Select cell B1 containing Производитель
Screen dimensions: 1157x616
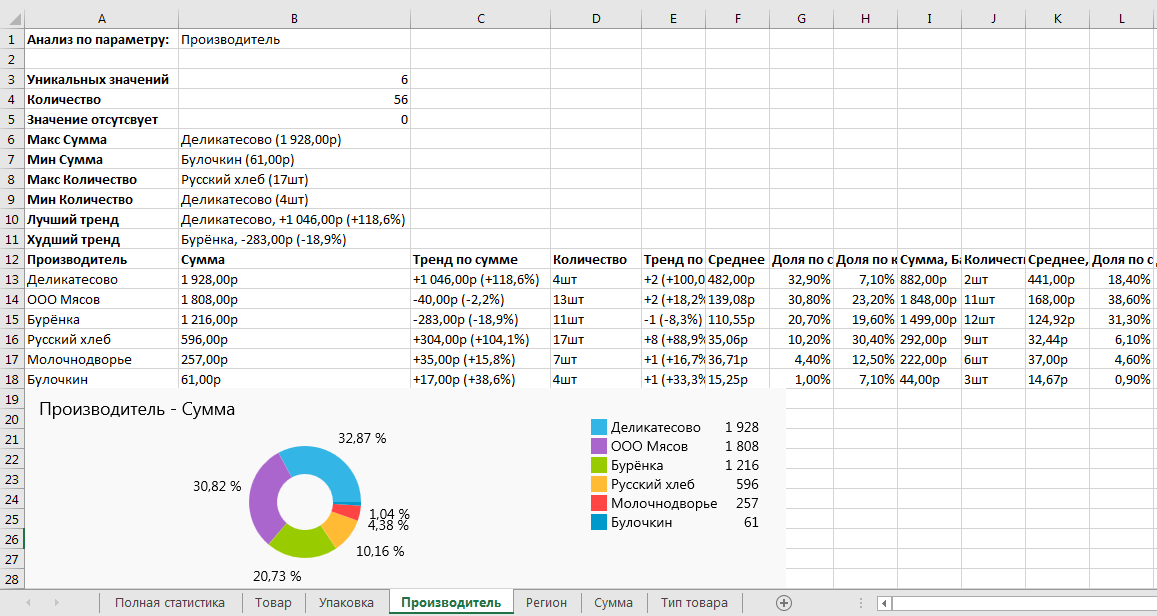294,40
